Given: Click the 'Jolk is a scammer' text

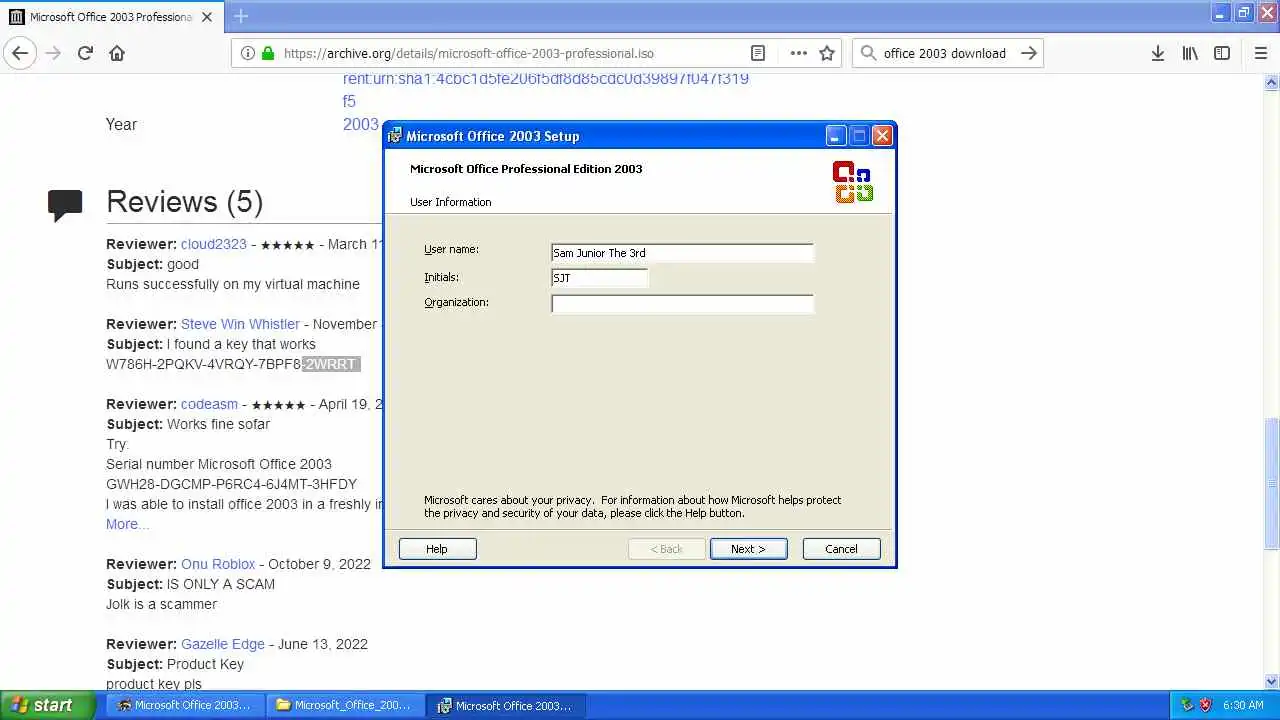Looking at the screenshot, I should tap(161, 604).
